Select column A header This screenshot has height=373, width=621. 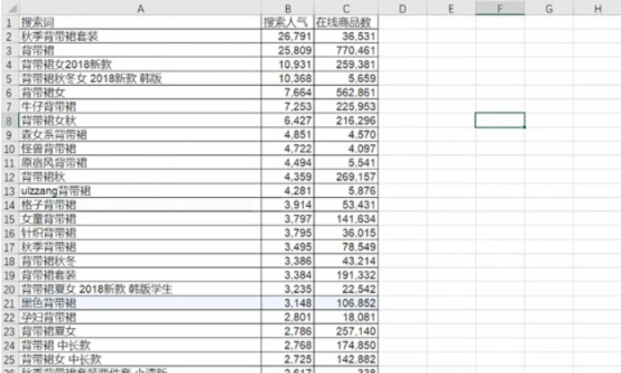140,9
